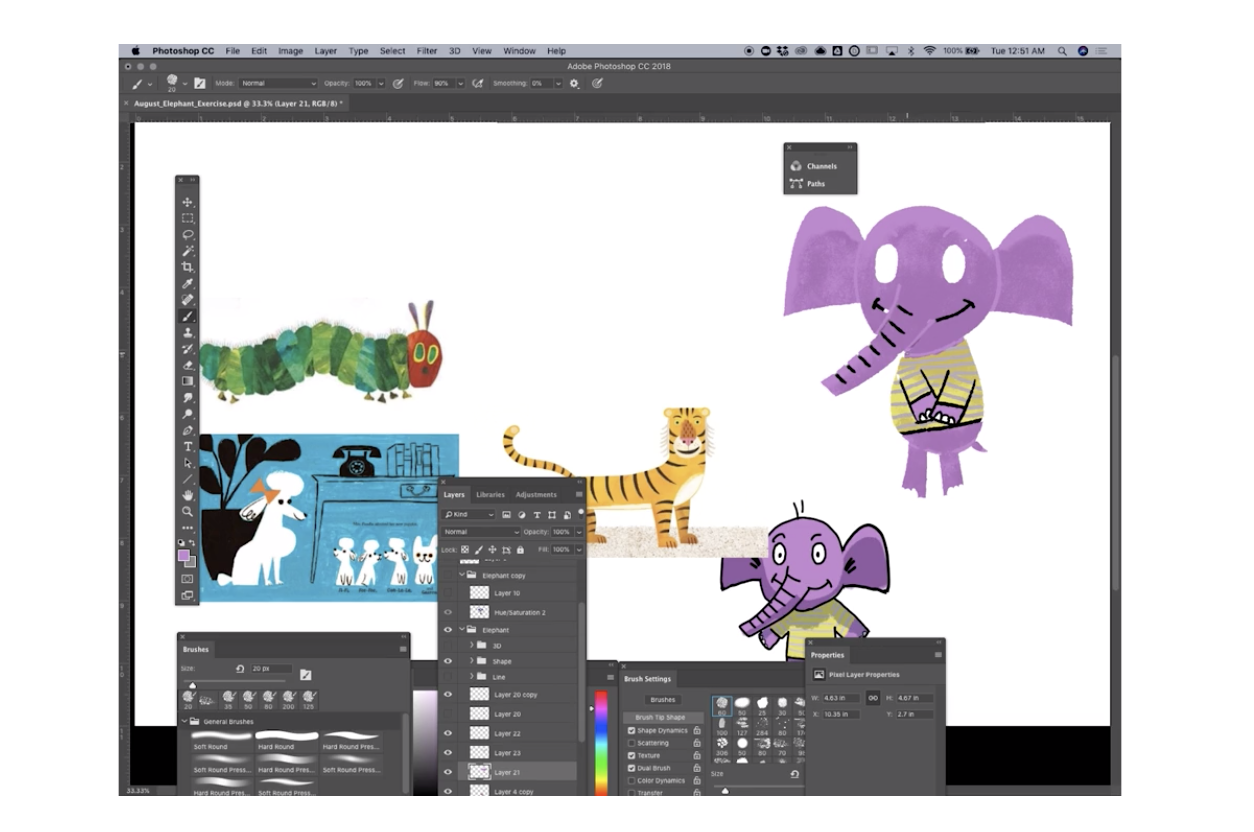Select the Crop tool

click(187, 267)
